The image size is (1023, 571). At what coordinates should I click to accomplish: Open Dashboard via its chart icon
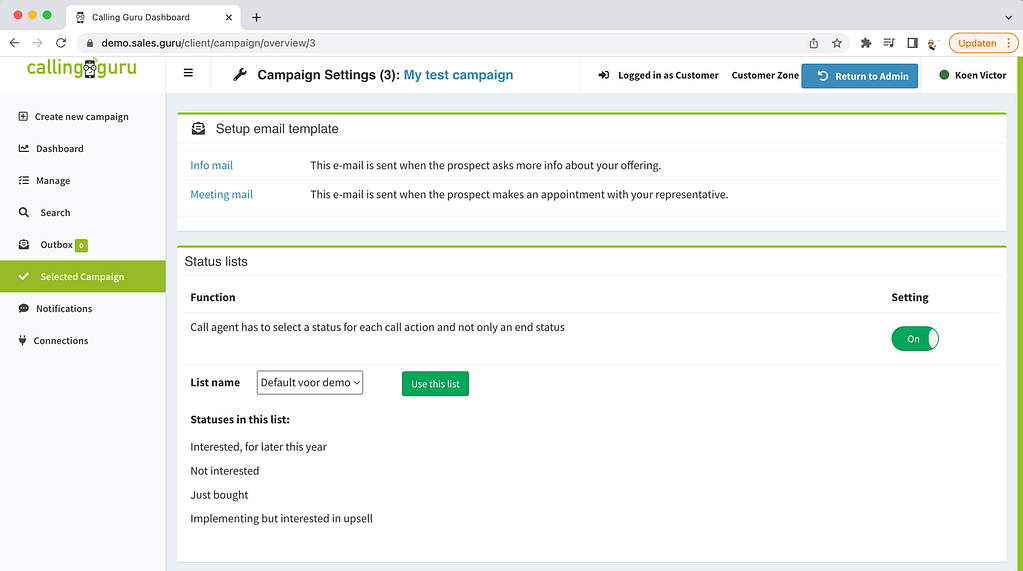pos(23,148)
